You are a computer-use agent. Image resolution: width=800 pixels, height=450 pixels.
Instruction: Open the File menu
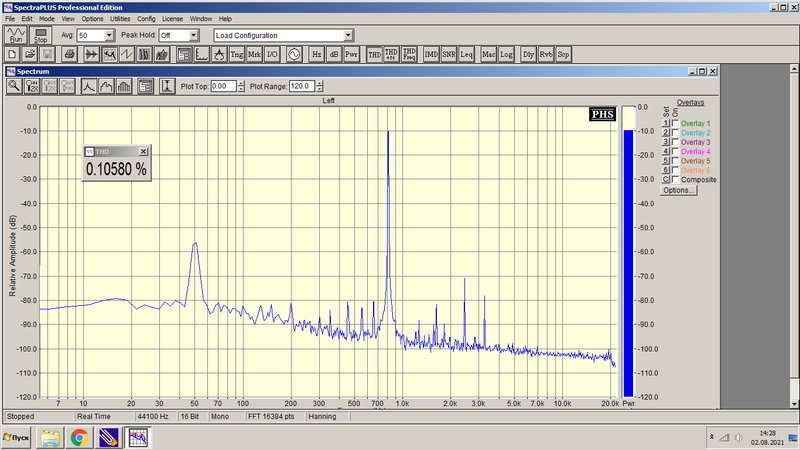pyautogui.click(x=10, y=18)
